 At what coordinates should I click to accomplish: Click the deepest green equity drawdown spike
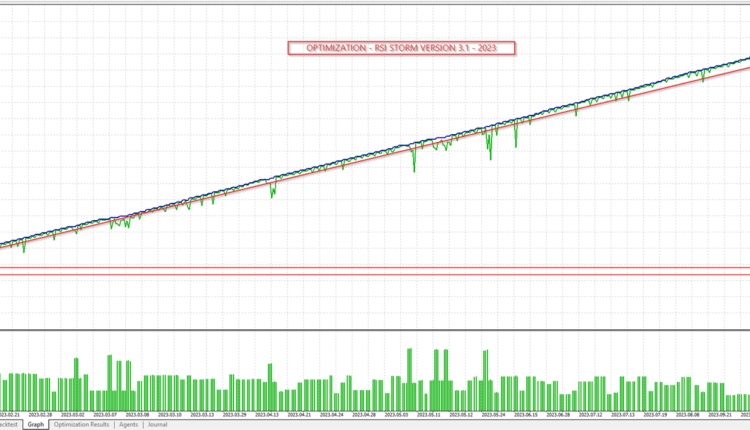pos(414,168)
